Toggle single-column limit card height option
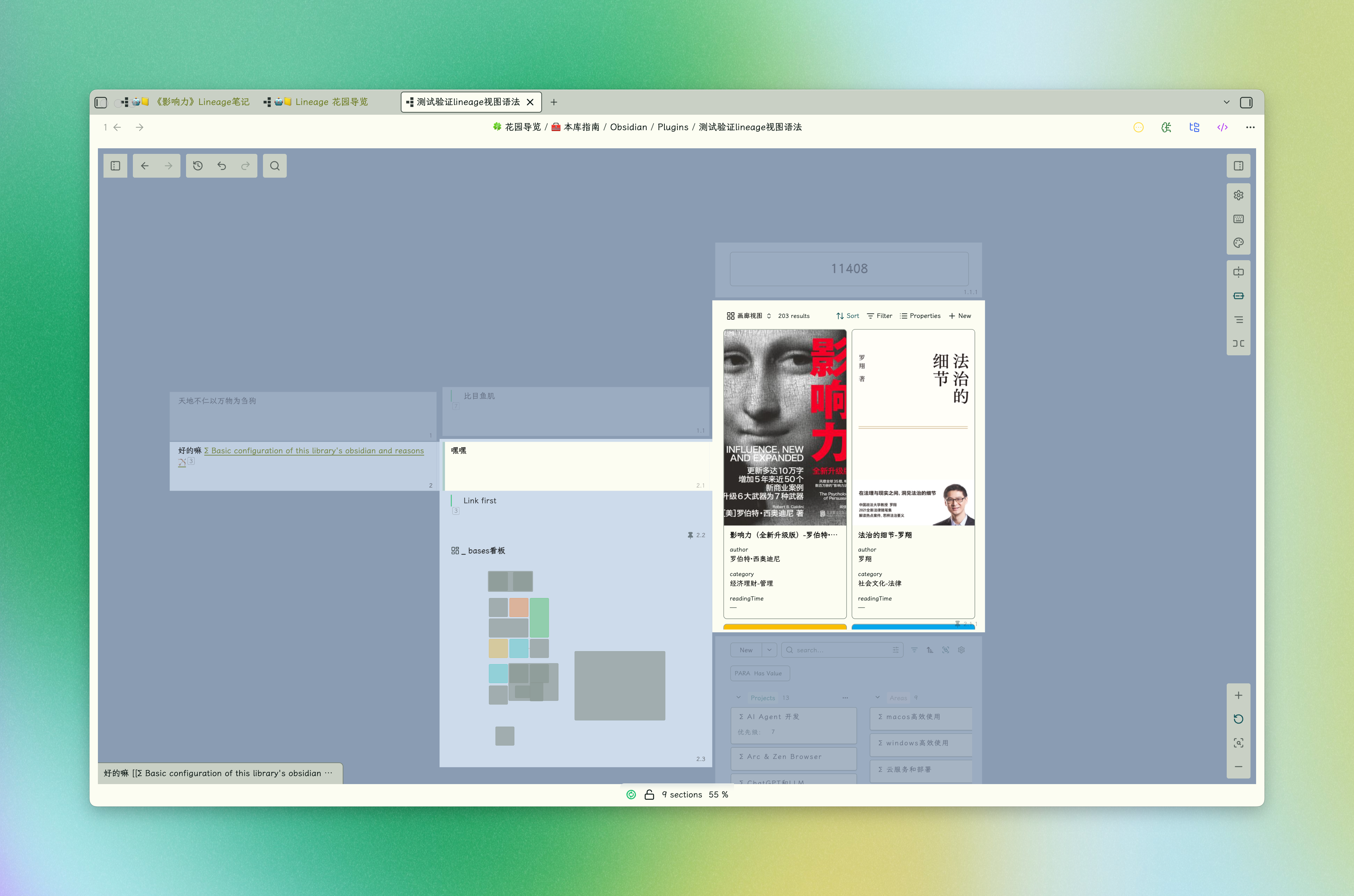Viewport: 1354px width, 896px height. coord(1238,296)
